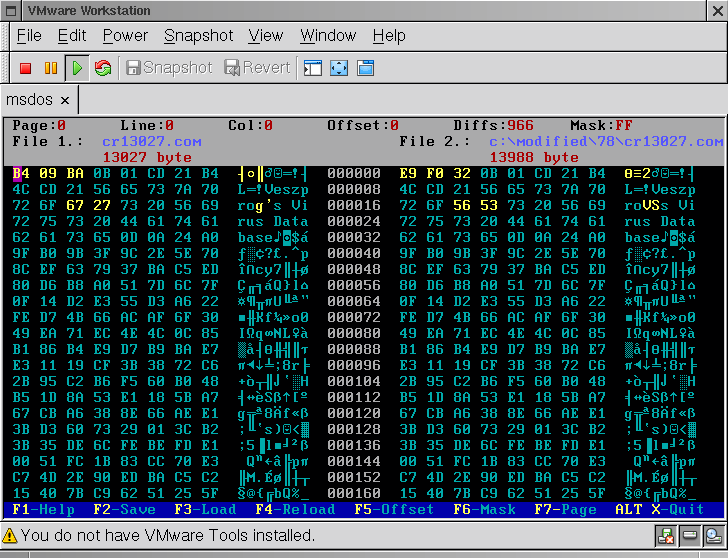Click the Snapshot toolbar button
The width and height of the screenshot is (728, 558).
pos(168,68)
